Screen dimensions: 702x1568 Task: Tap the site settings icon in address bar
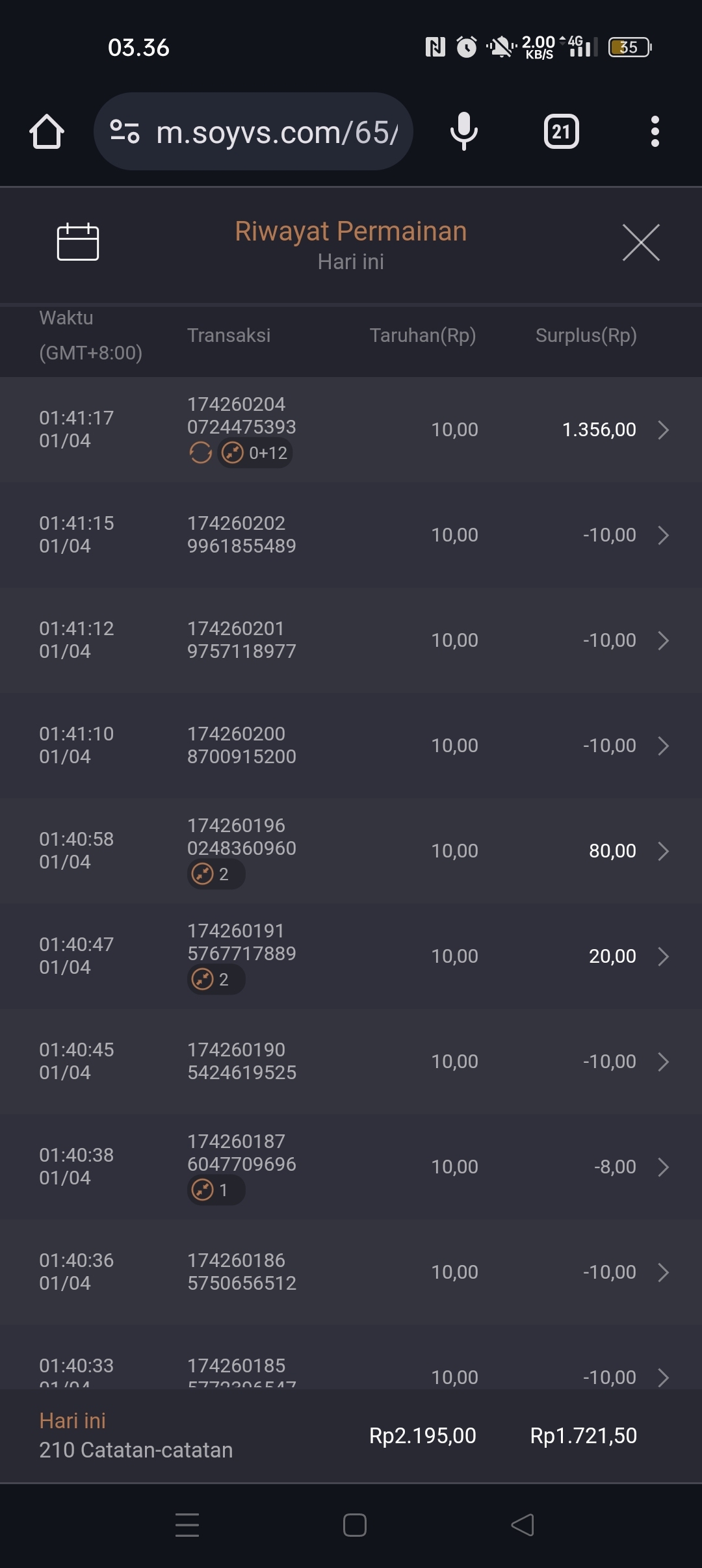tap(125, 131)
